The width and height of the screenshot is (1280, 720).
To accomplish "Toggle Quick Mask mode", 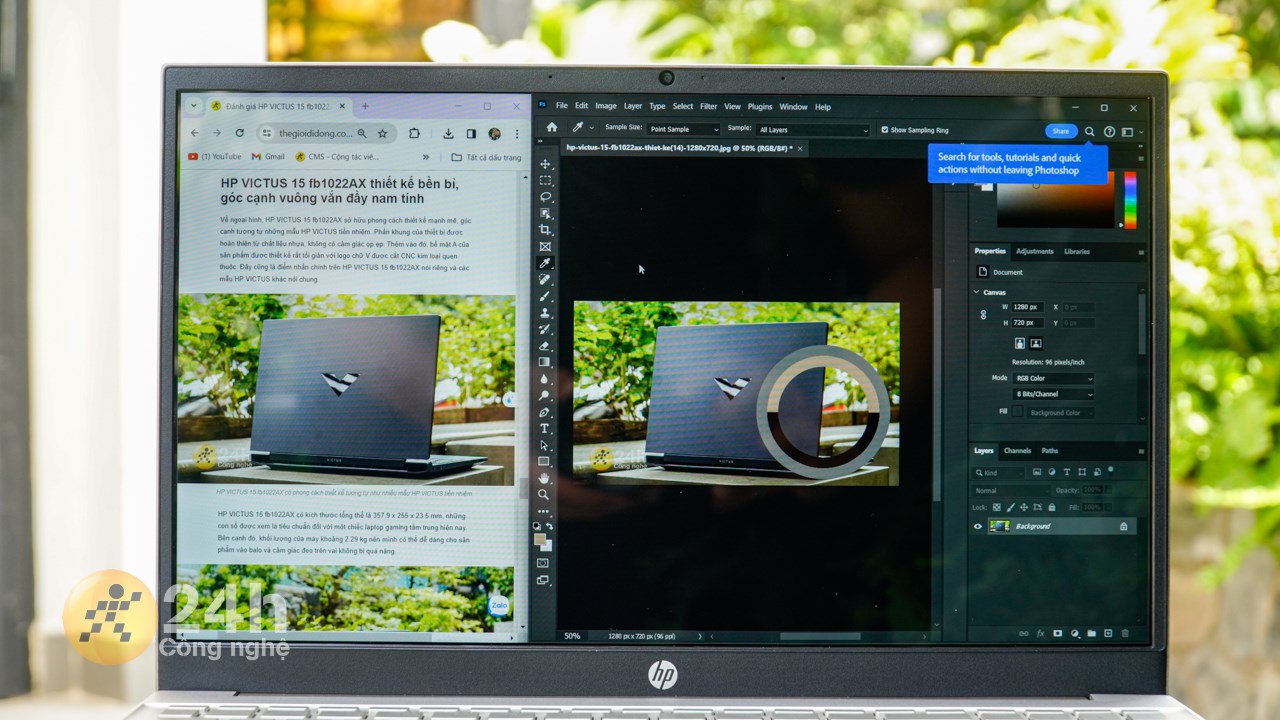I will (x=543, y=563).
